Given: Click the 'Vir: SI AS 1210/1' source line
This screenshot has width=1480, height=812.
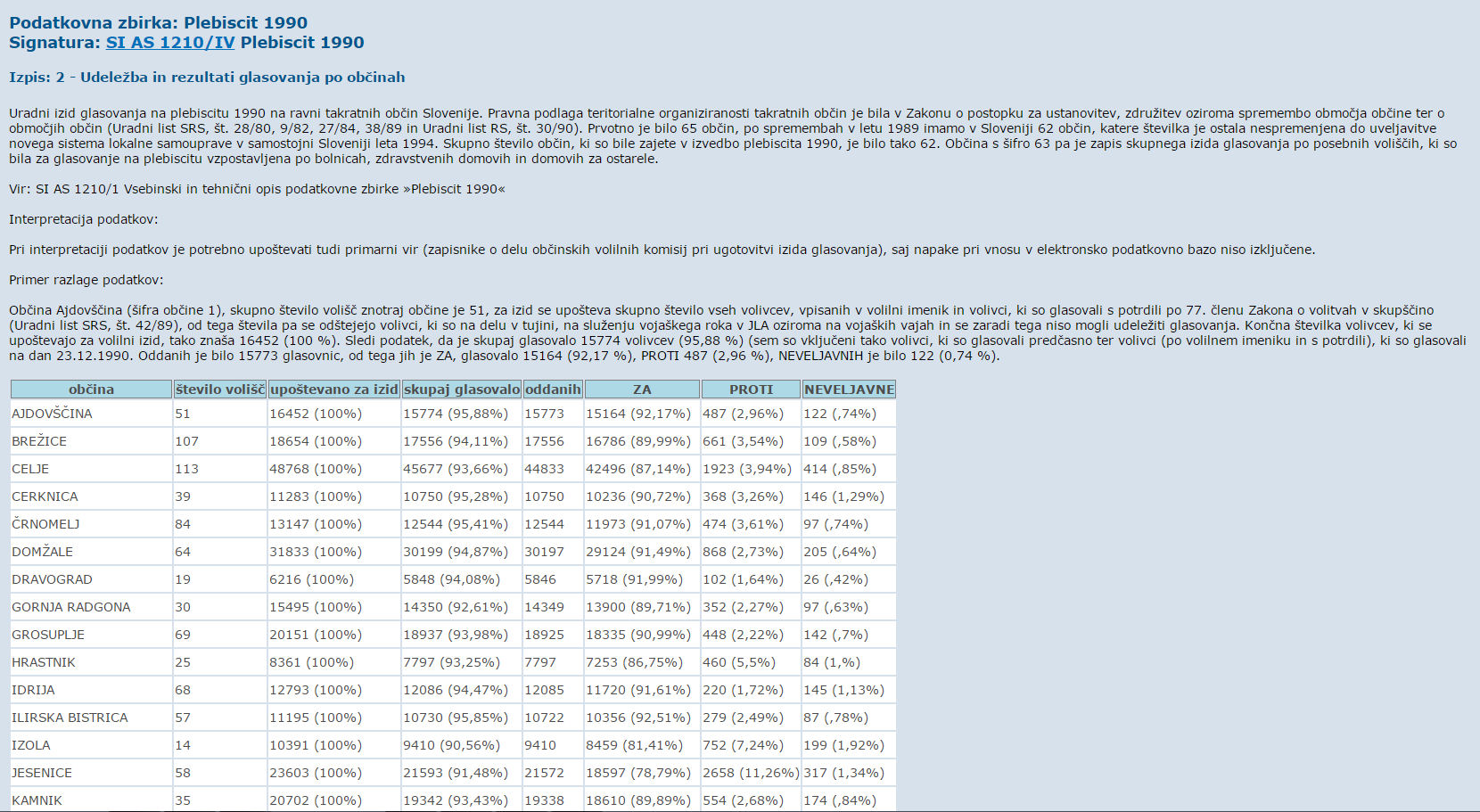Looking at the screenshot, I should [x=257, y=189].
